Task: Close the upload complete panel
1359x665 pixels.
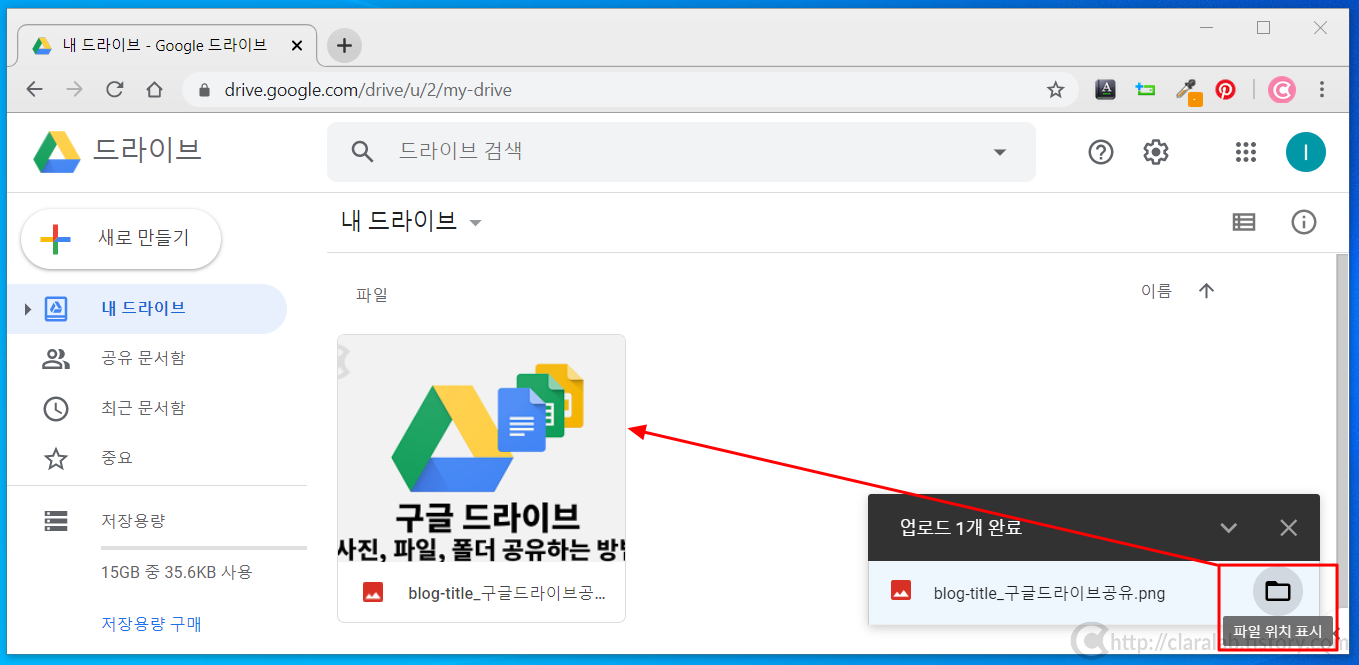Action: [x=1289, y=528]
